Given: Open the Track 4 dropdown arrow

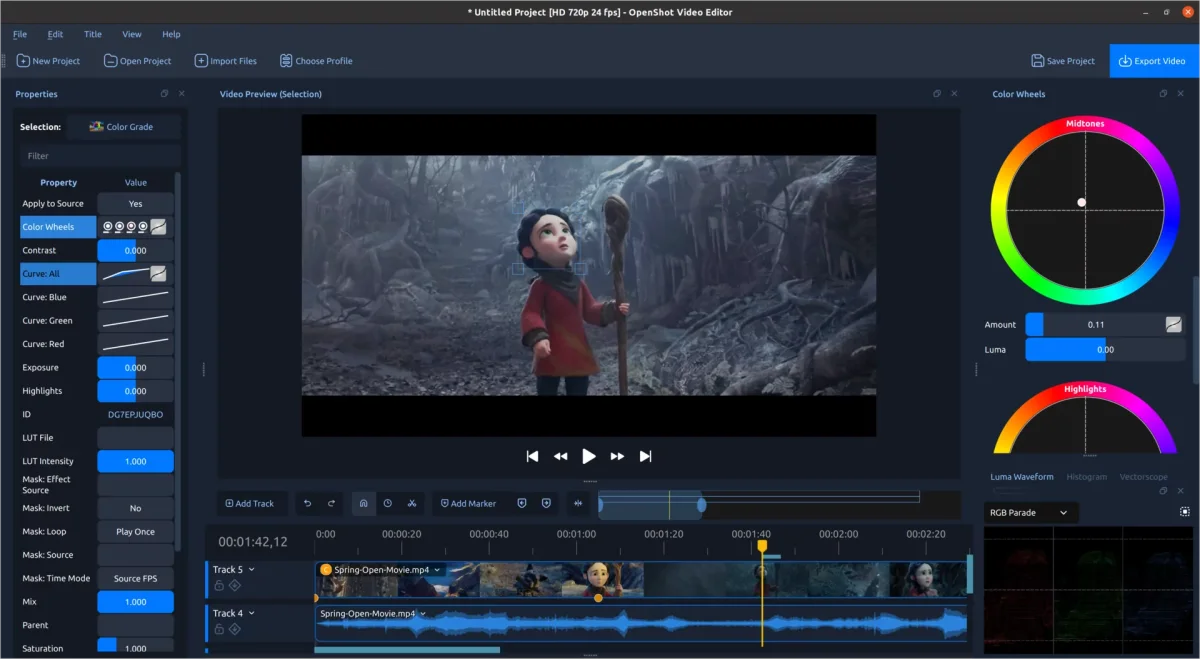Looking at the screenshot, I should coord(252,613).
